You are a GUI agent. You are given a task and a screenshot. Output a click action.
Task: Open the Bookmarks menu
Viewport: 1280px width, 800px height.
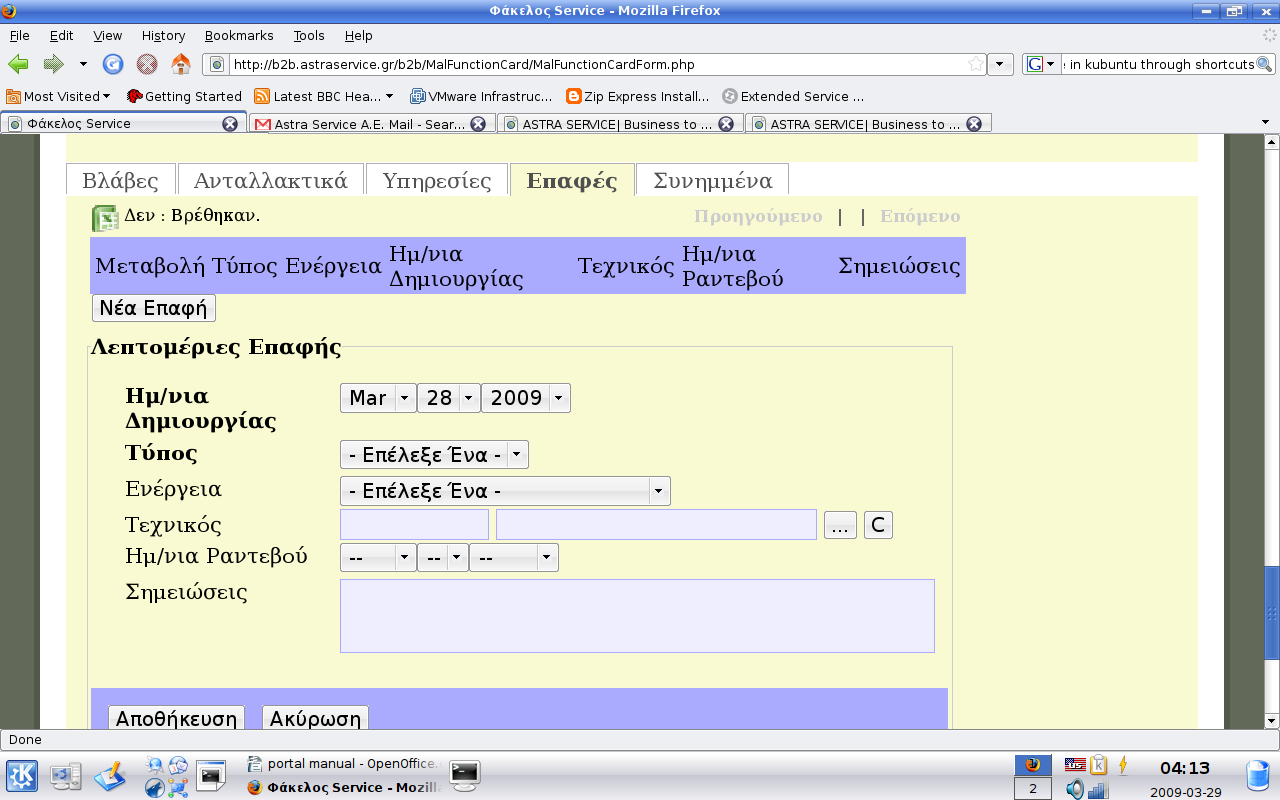(x=239, y=35)
